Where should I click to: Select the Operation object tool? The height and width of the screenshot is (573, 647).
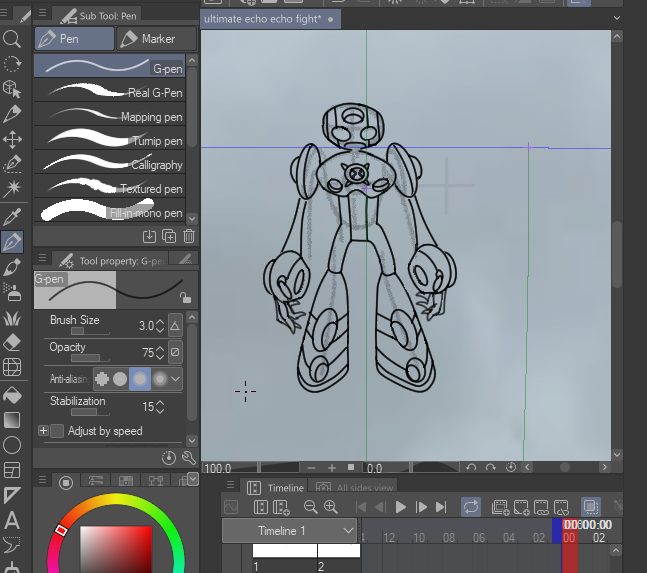point(12,89)
